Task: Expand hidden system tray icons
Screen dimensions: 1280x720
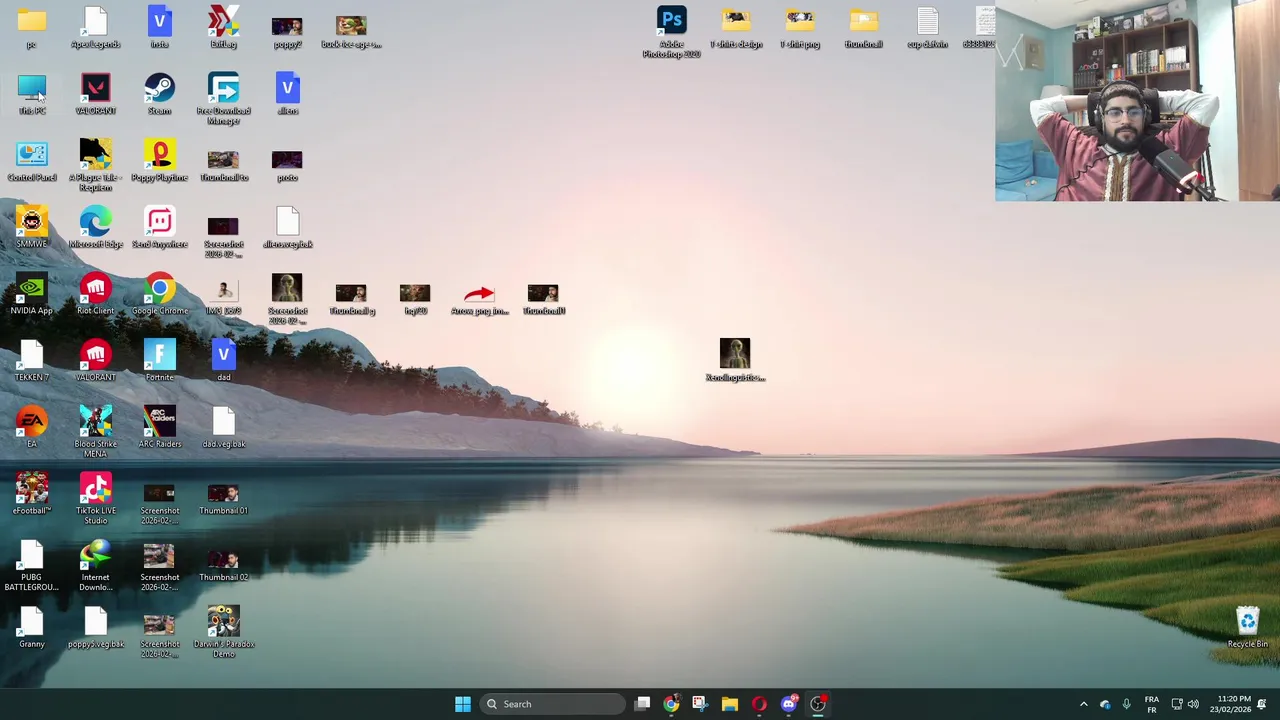Action: [1083, 704]
